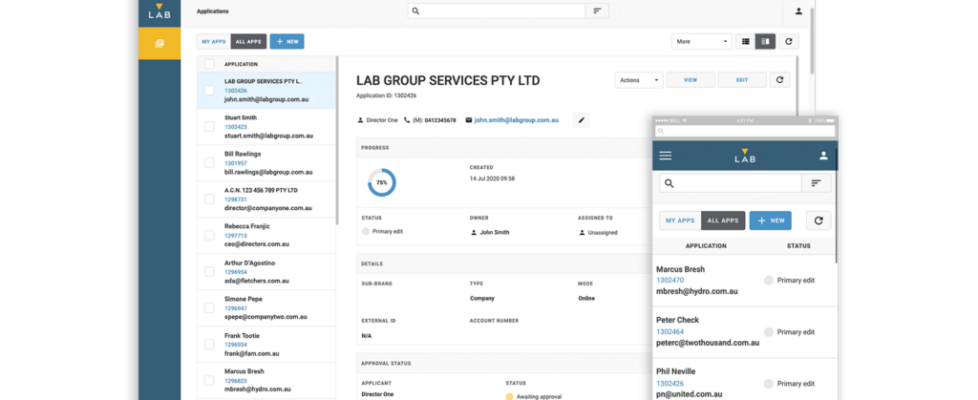Expand the Actions dropdown
The height and width of the screenshot is (400, 978).
(639, 80)
